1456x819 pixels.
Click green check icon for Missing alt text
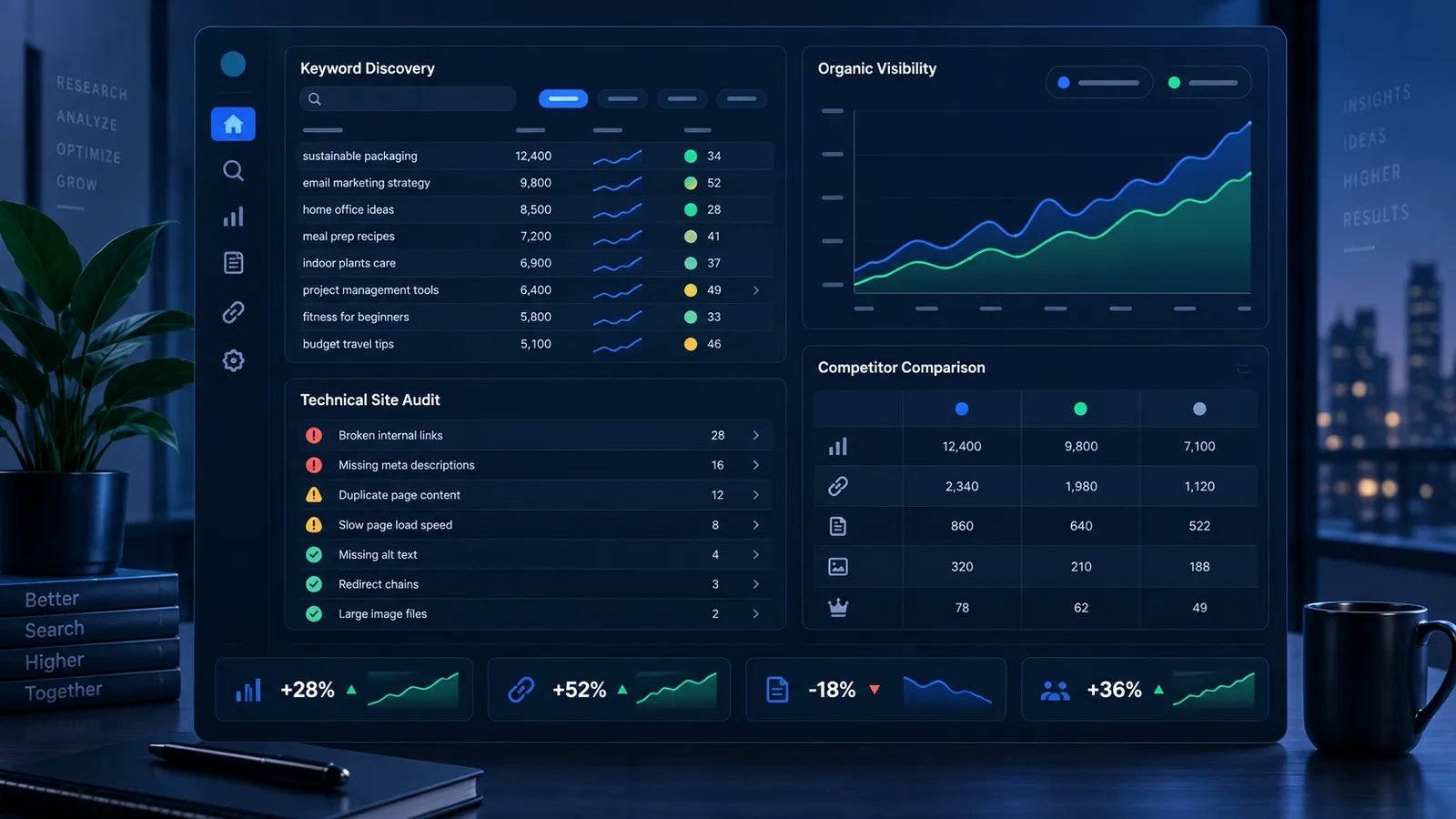[314, 554]
